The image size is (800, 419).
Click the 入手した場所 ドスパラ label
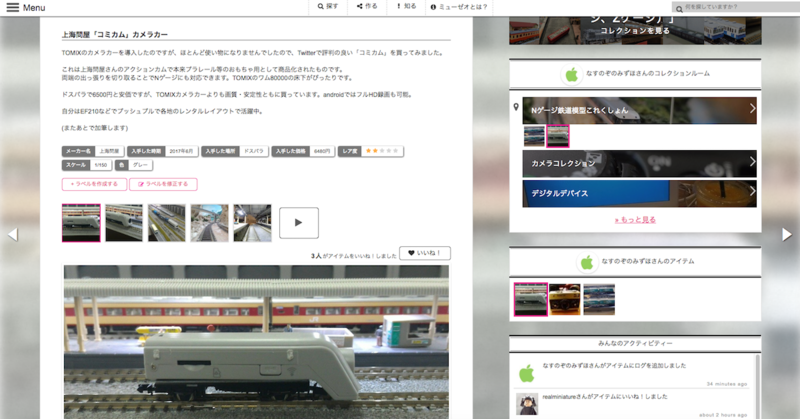click(x=235, y=151)
